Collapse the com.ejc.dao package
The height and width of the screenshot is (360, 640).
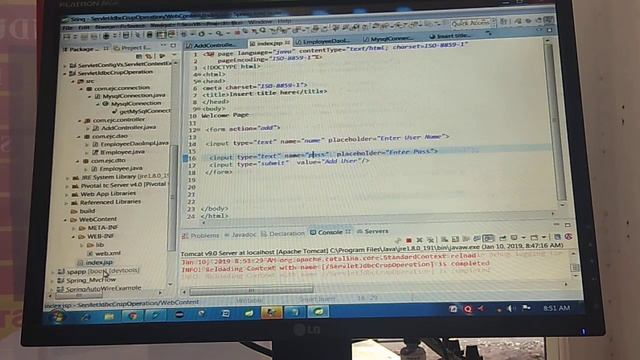[x=79, y=137]
